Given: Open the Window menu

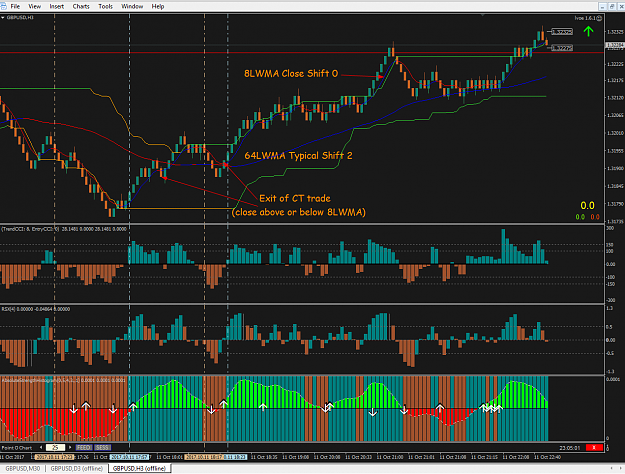Looking at the screenshot, I should 132,6.
